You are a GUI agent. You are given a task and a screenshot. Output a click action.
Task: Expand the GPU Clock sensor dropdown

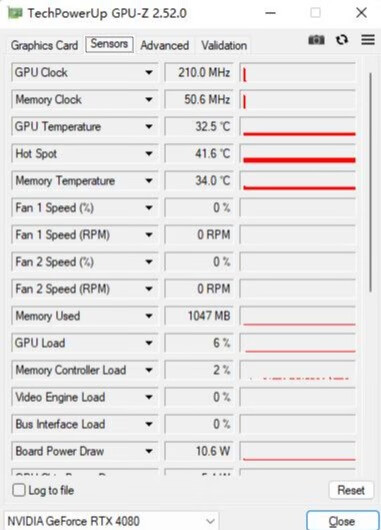(x=149, y=72)
